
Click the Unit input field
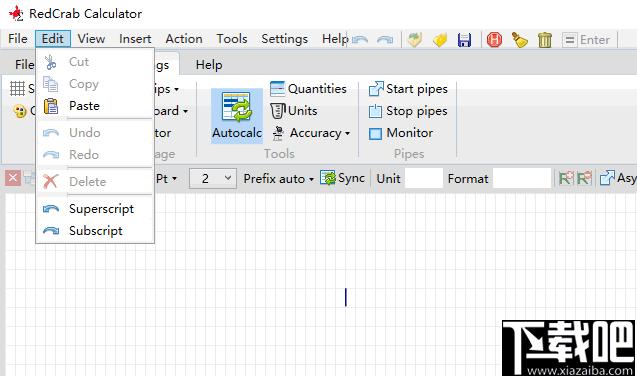[x=424, y=178]
